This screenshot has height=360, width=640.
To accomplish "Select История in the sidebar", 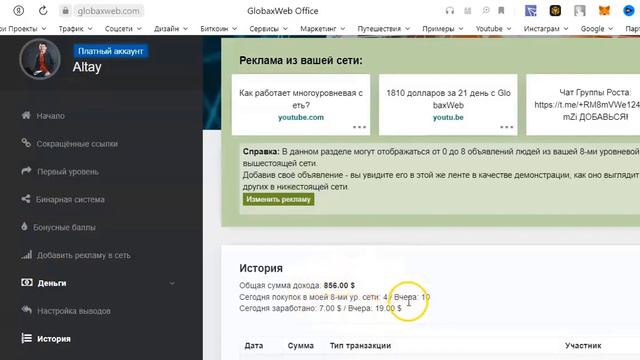I will tap(54, 339).
